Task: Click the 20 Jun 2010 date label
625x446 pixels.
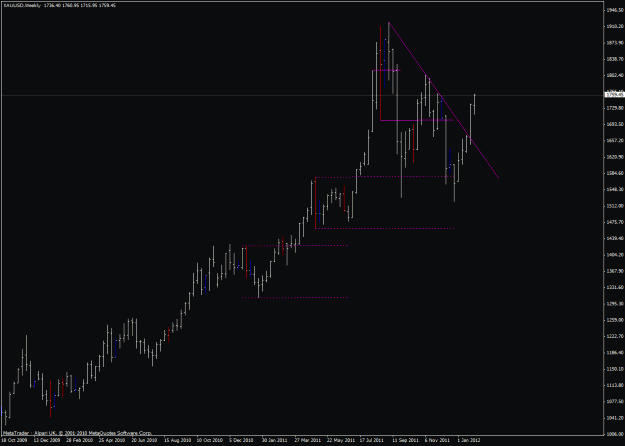Action: click(145, 440)
